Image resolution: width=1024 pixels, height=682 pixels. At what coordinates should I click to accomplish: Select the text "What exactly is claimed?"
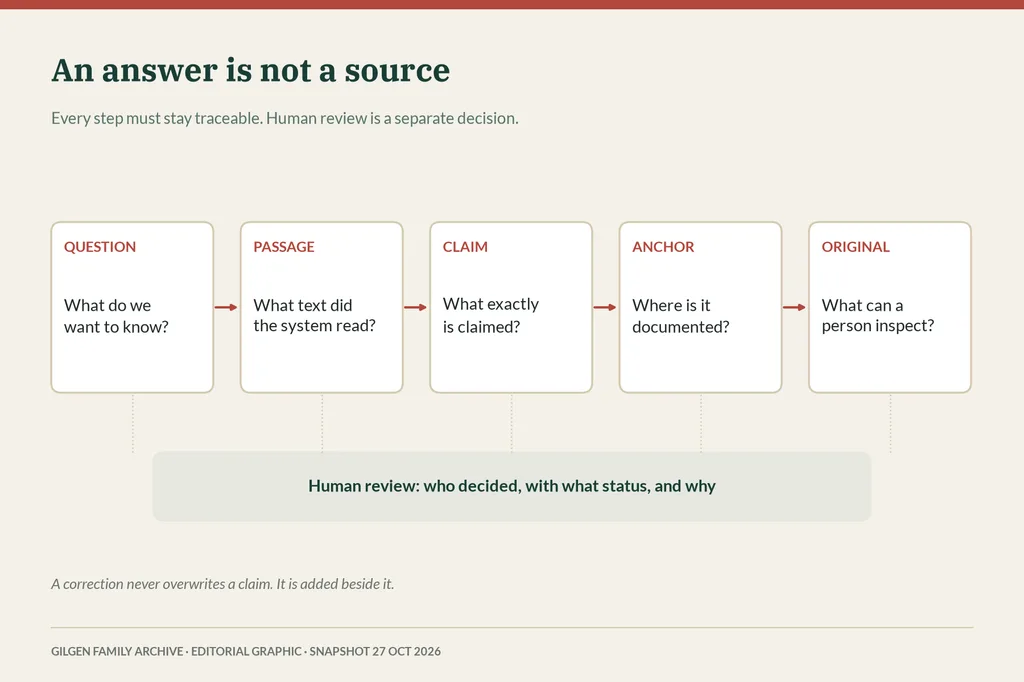pos(491,316)
